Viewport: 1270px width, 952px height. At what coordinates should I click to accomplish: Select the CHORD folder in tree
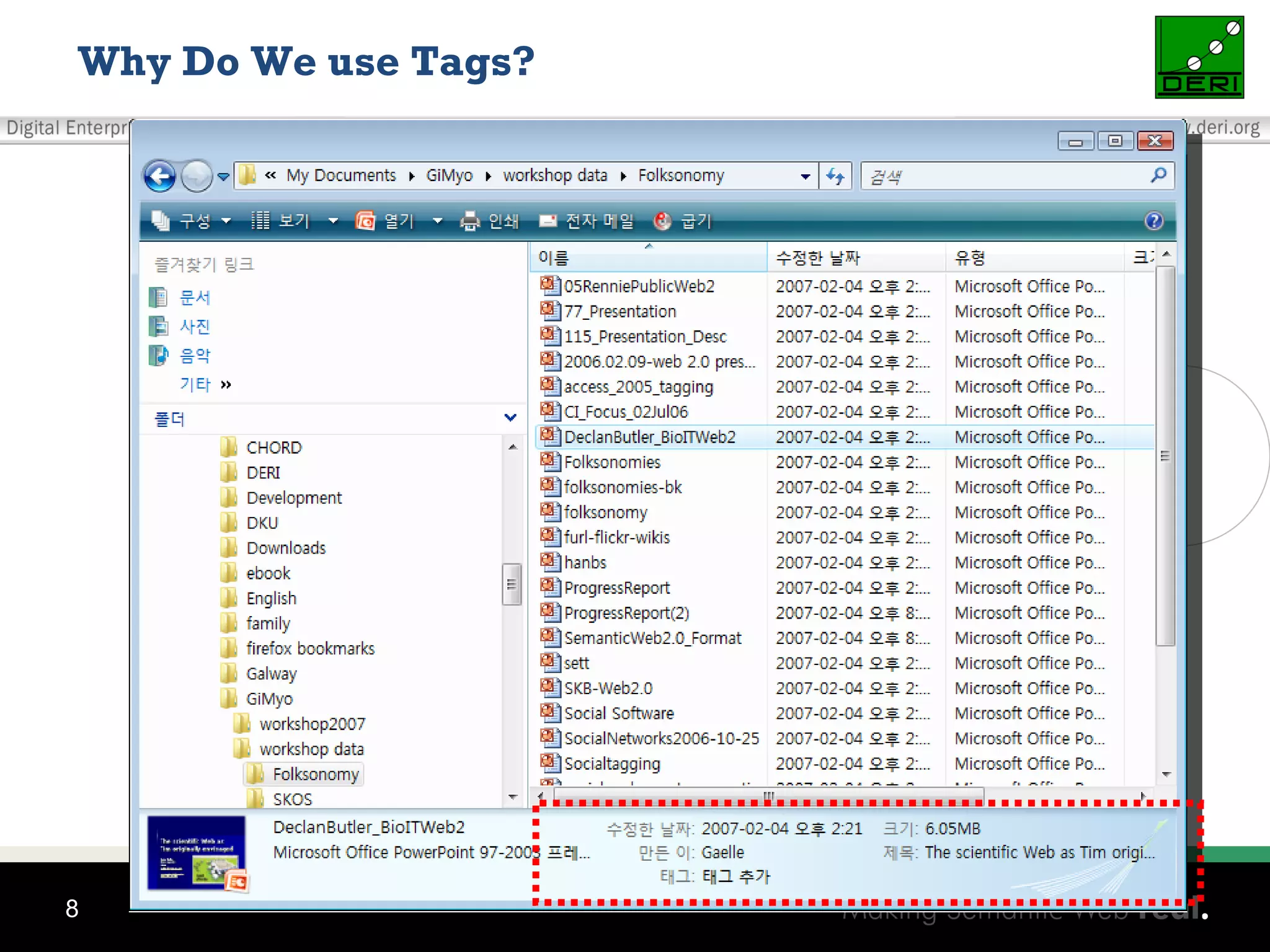click(273, 447)
